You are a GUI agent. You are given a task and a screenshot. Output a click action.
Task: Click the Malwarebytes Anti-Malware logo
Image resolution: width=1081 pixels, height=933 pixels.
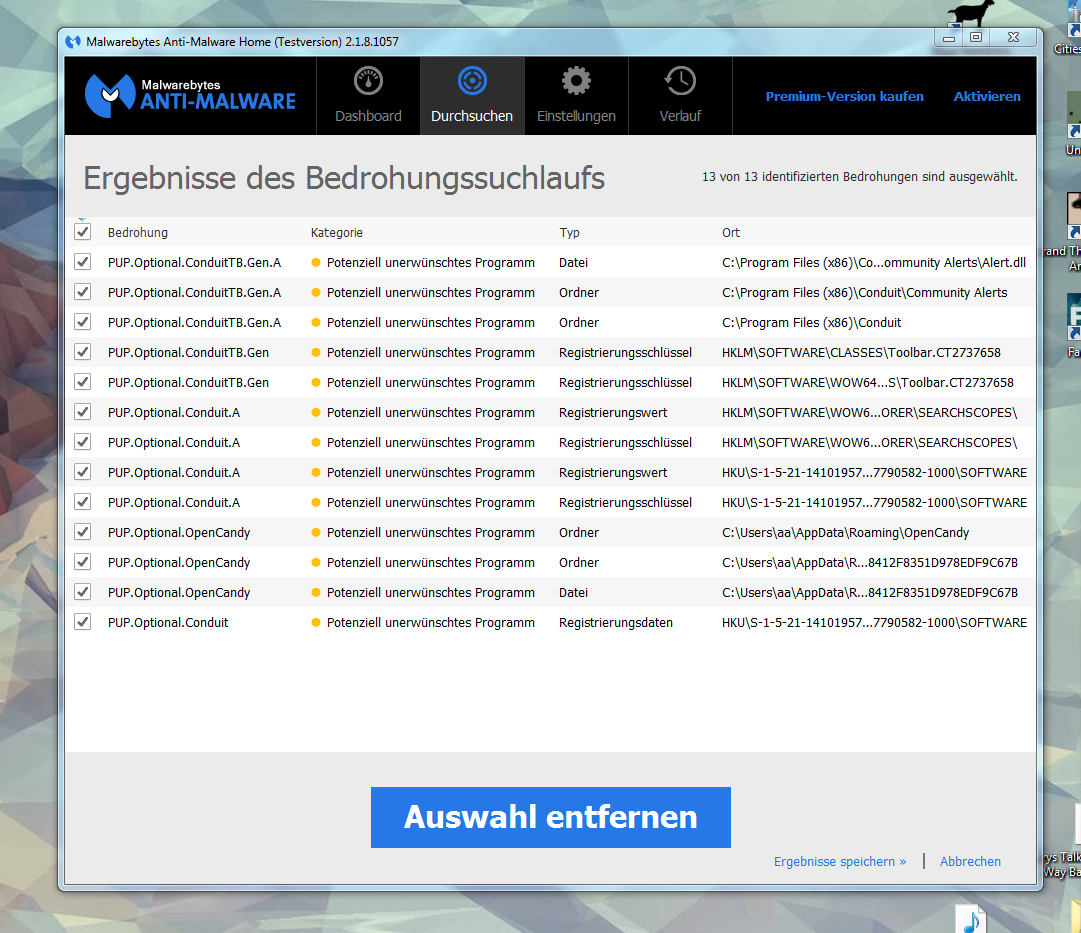pos(190,95)
